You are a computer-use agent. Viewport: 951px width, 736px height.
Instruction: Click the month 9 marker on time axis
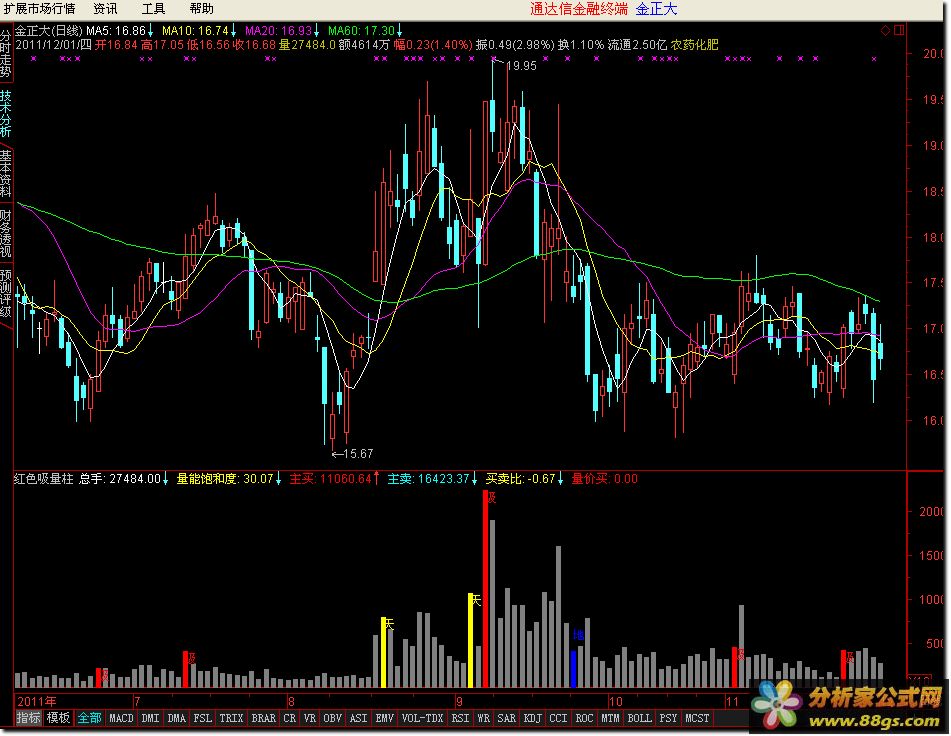tap(459, 701)
